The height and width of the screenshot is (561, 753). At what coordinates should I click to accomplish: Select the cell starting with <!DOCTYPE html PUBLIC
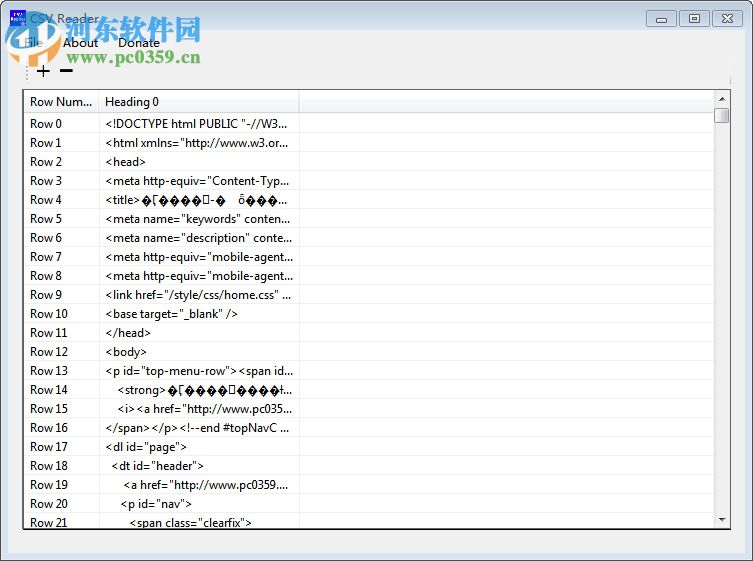tap(199, 123)
